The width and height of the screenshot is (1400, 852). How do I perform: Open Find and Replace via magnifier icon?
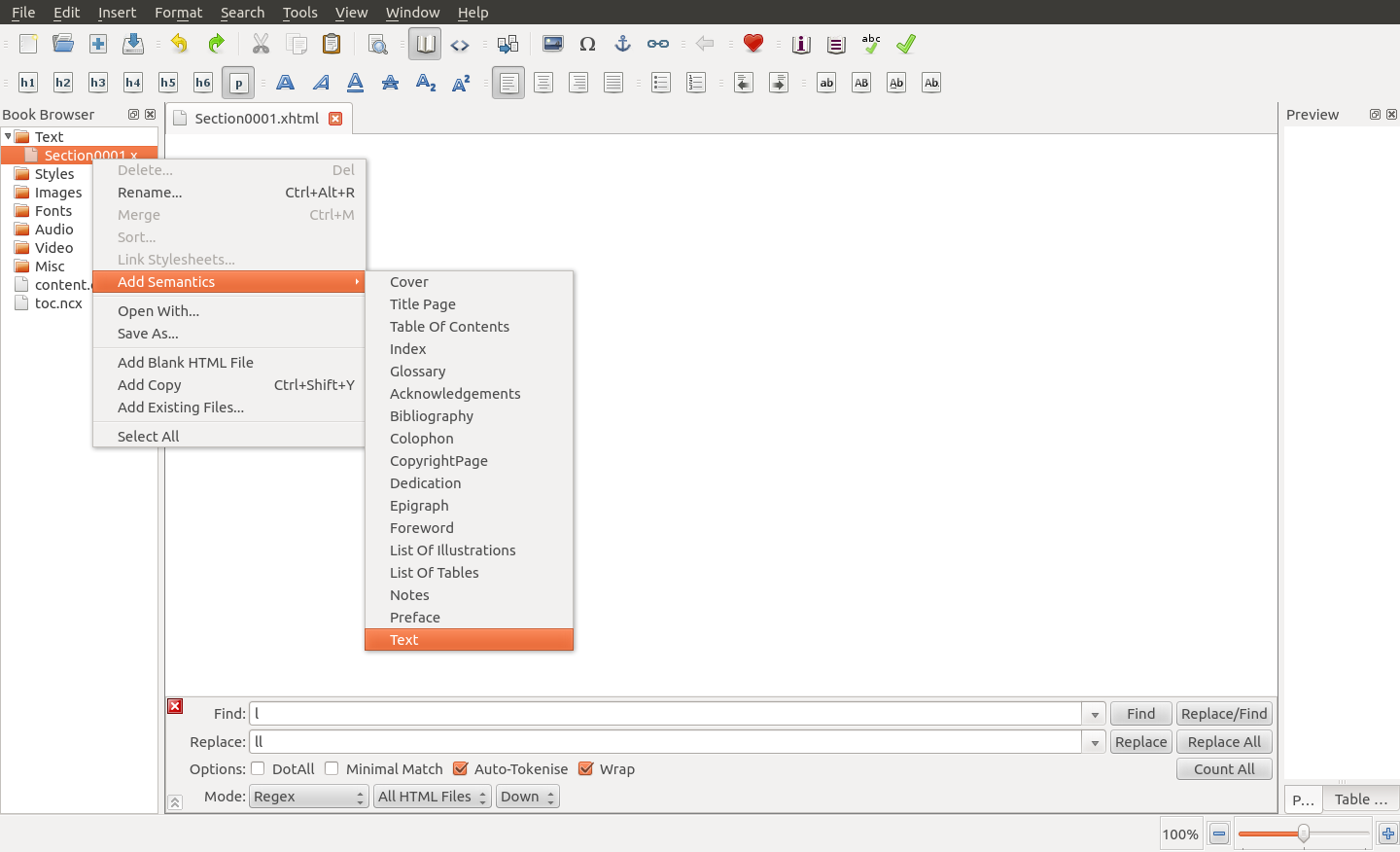[x=378, y=44]
